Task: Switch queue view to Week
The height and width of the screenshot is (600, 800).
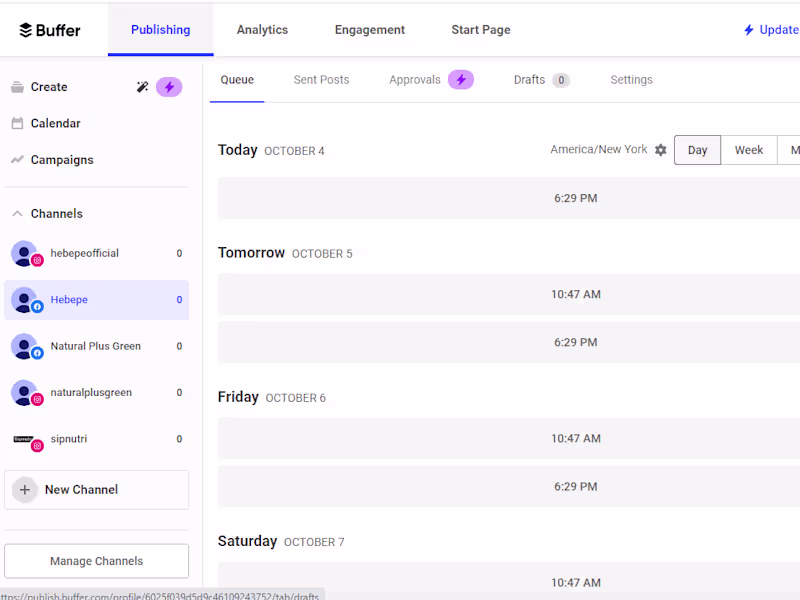Action: click(749, 150)
